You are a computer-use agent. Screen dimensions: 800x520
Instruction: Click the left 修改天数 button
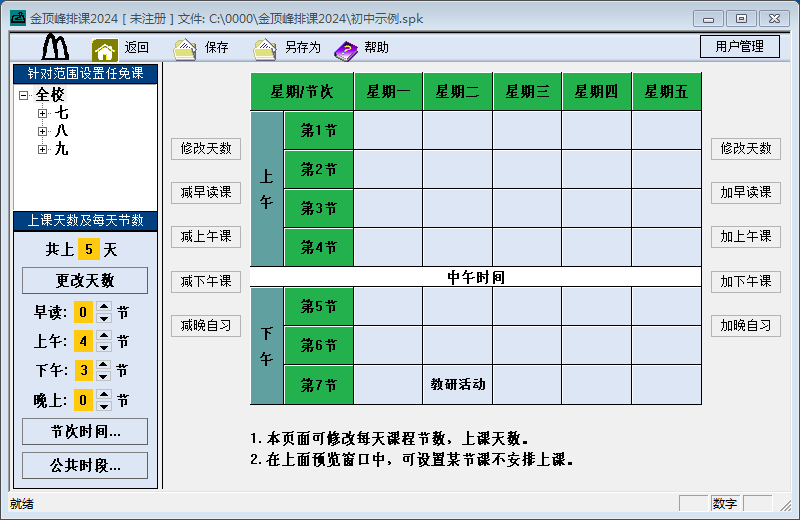(x=206, y=148)
